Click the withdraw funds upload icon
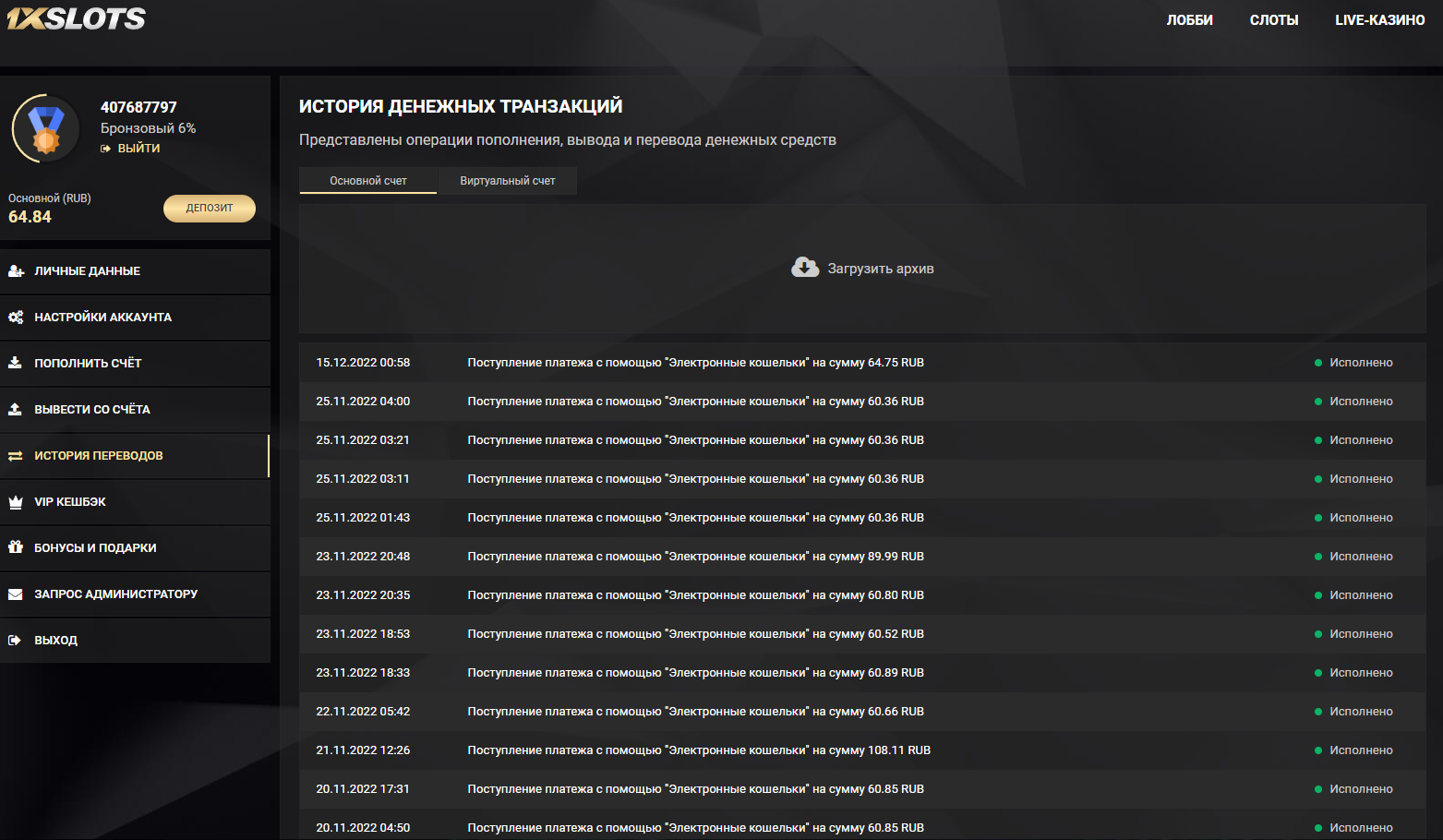Viewport: 1443px width, 840px height. (16, 409)
